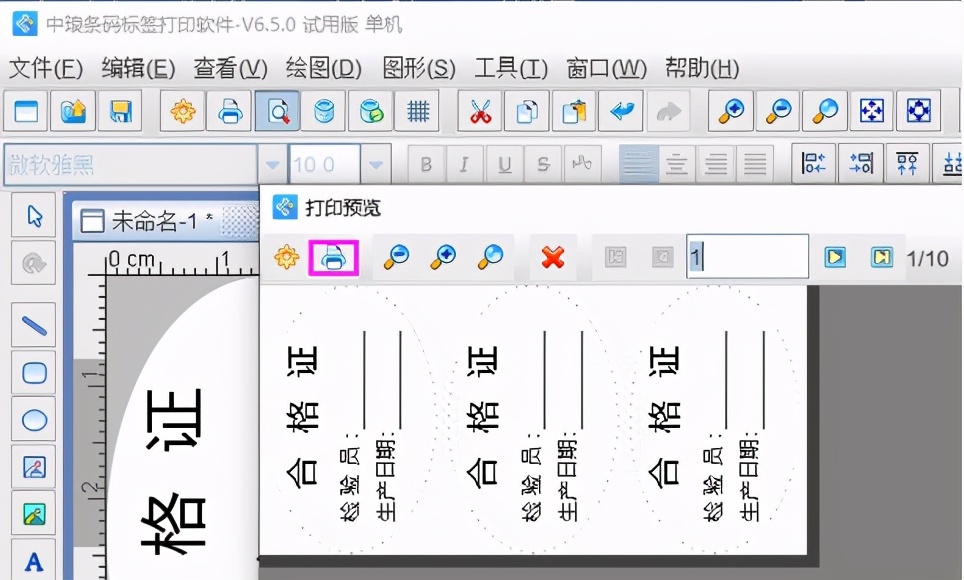Open the 绘图(D) menu
The height and width of the screenshot is (580, 964).
pos(323,68)
